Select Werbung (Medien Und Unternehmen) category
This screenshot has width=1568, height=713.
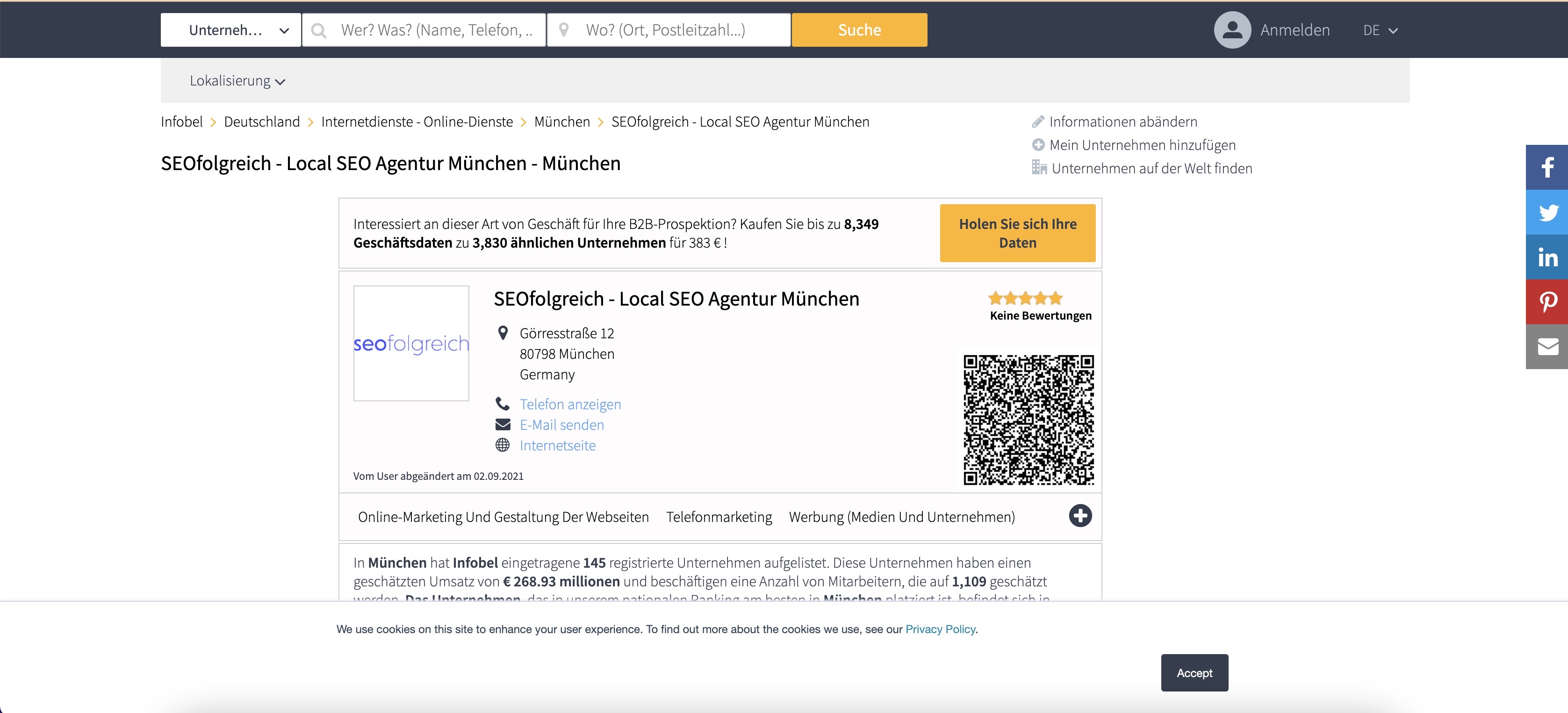coord(901,516)
